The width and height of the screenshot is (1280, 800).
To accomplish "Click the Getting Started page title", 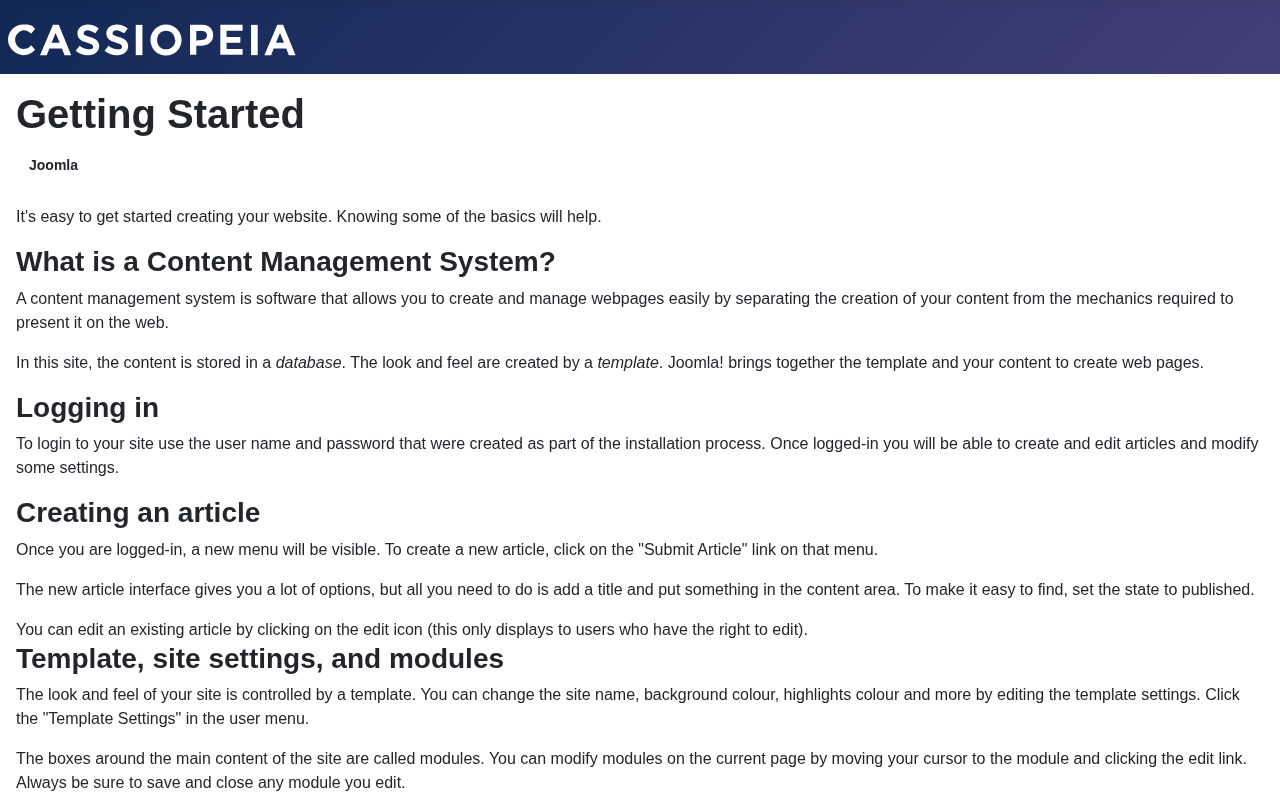I will coord(160,114).
